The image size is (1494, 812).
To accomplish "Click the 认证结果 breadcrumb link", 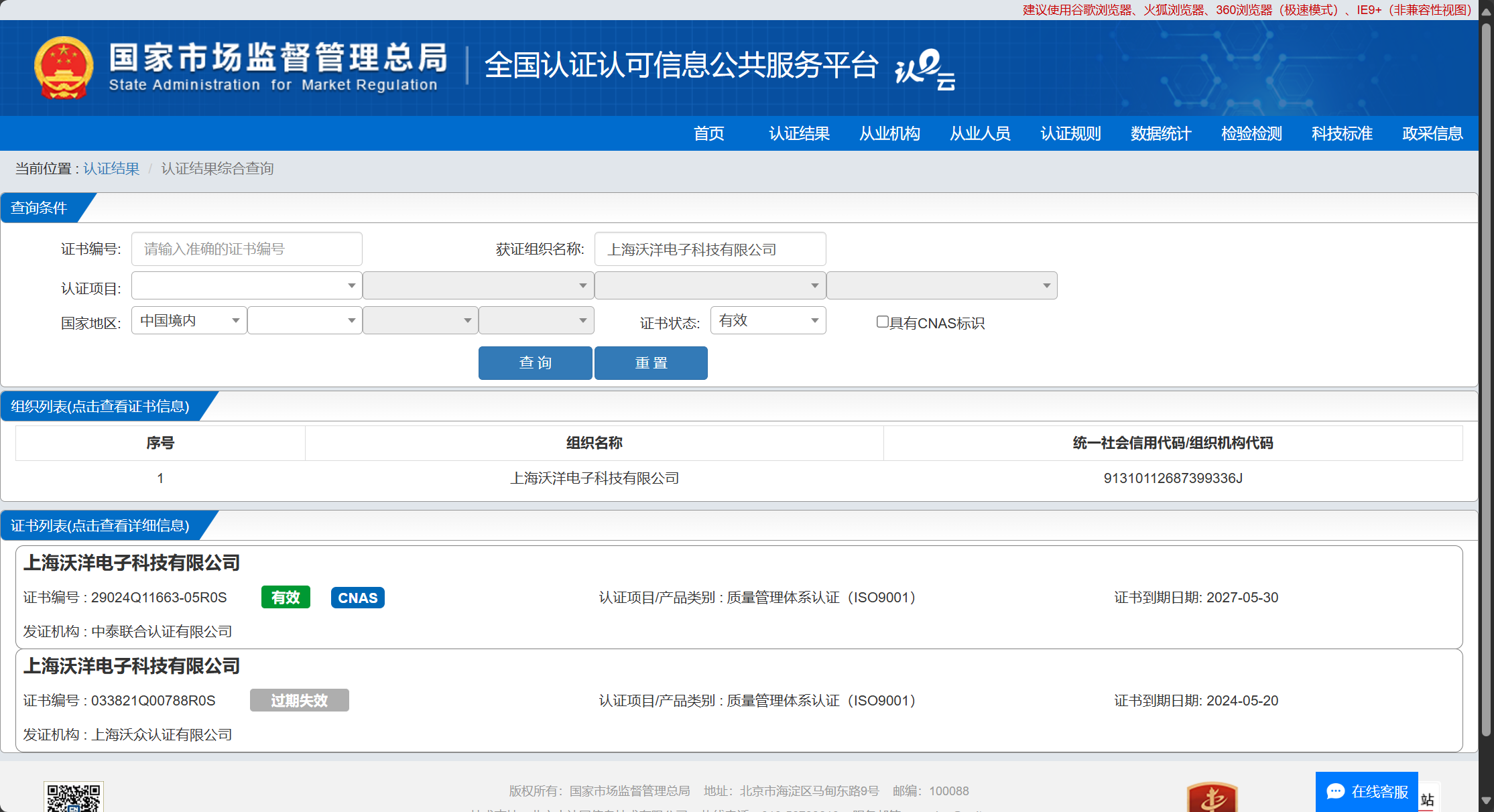I will pyautogui.click(x=111, y=168).
